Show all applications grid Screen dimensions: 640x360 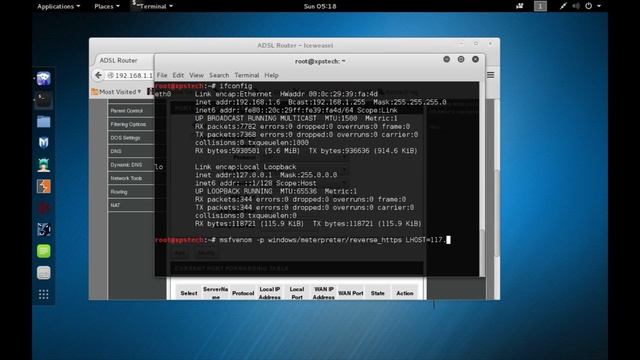(44, 294)
